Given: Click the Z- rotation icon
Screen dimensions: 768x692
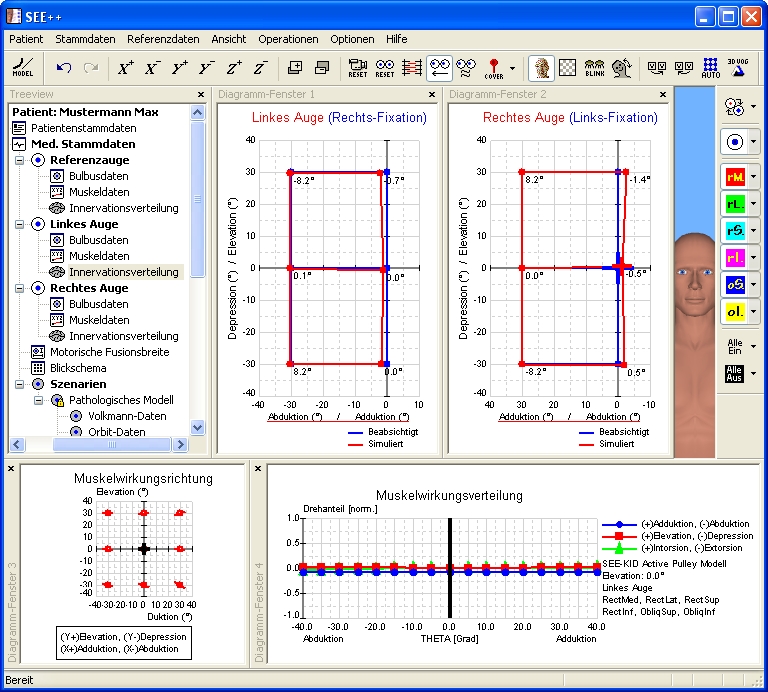Looking at the screenshot, I should (x=260, y=68).
